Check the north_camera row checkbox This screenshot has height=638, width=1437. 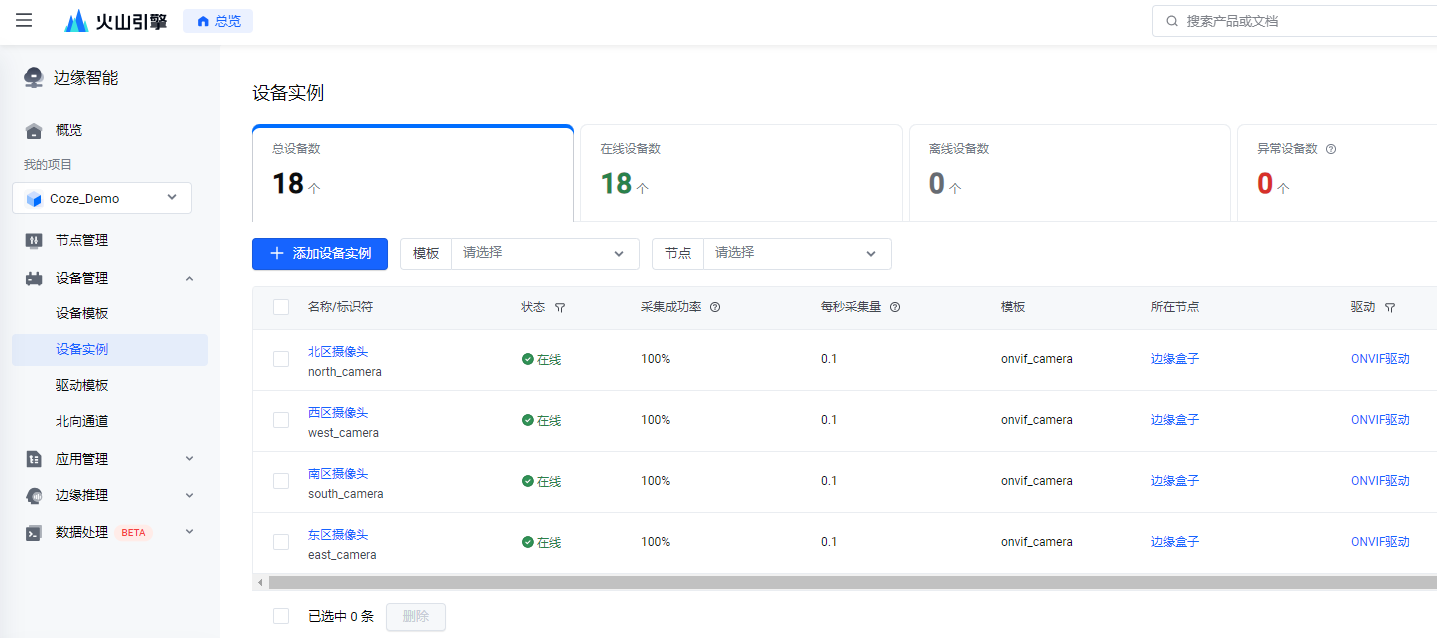(x=281, y=359)
